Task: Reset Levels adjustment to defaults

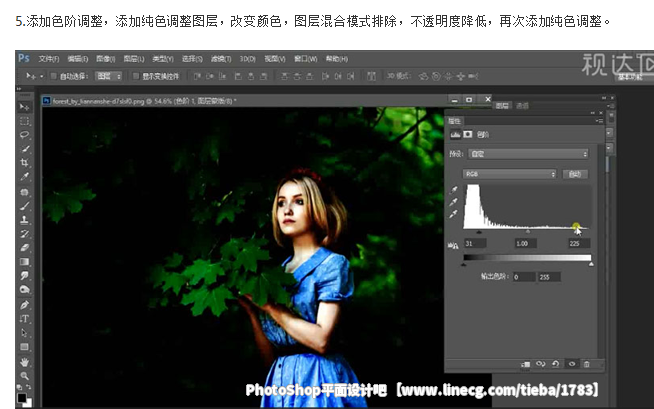Action: tap(556, 364)
